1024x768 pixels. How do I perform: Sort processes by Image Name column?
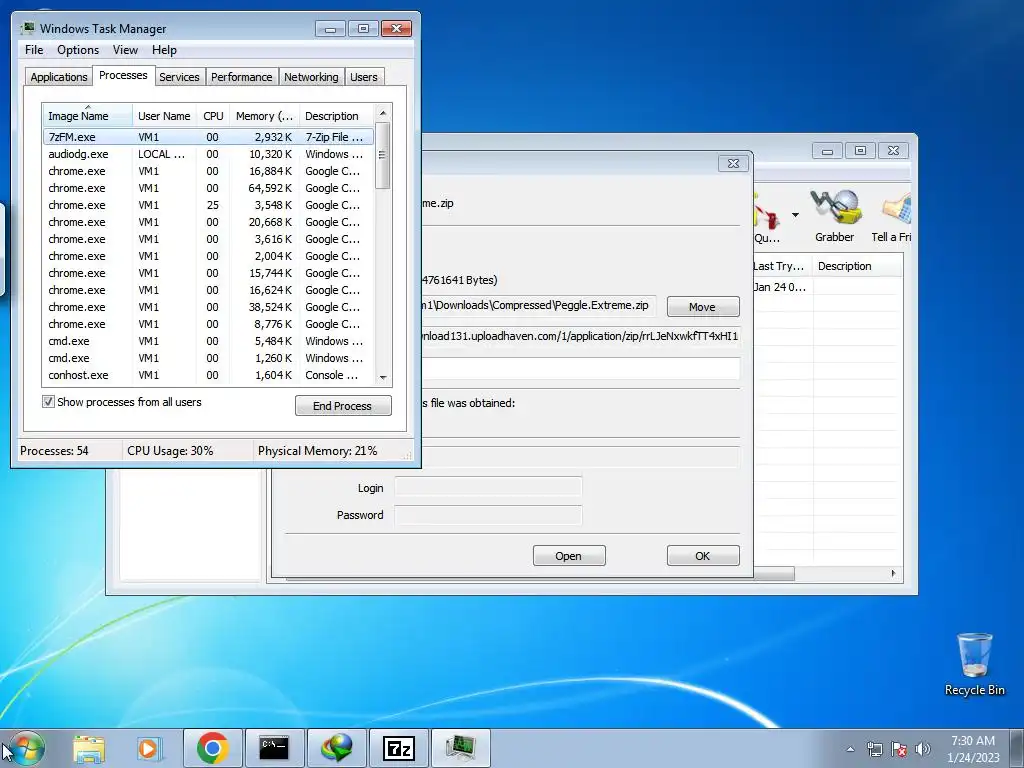click(88, 116)
